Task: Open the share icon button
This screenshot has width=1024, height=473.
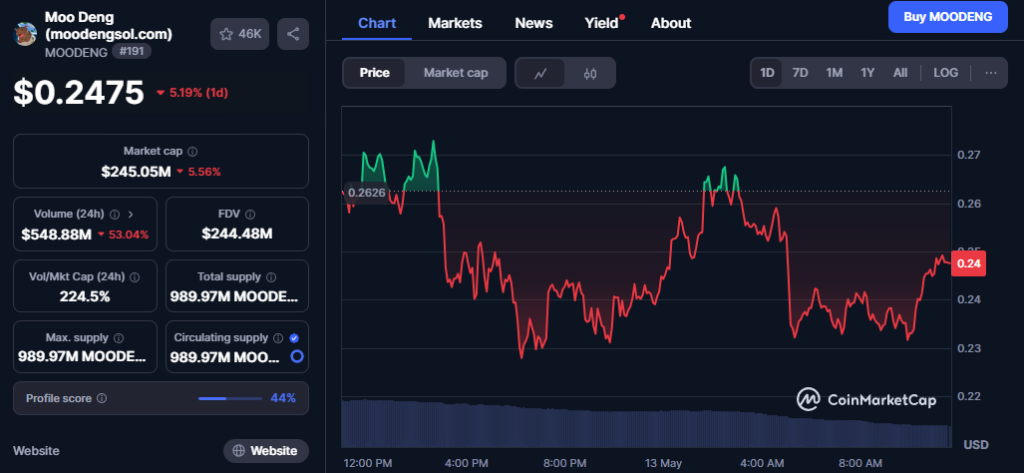Action: tap(293, 34)
